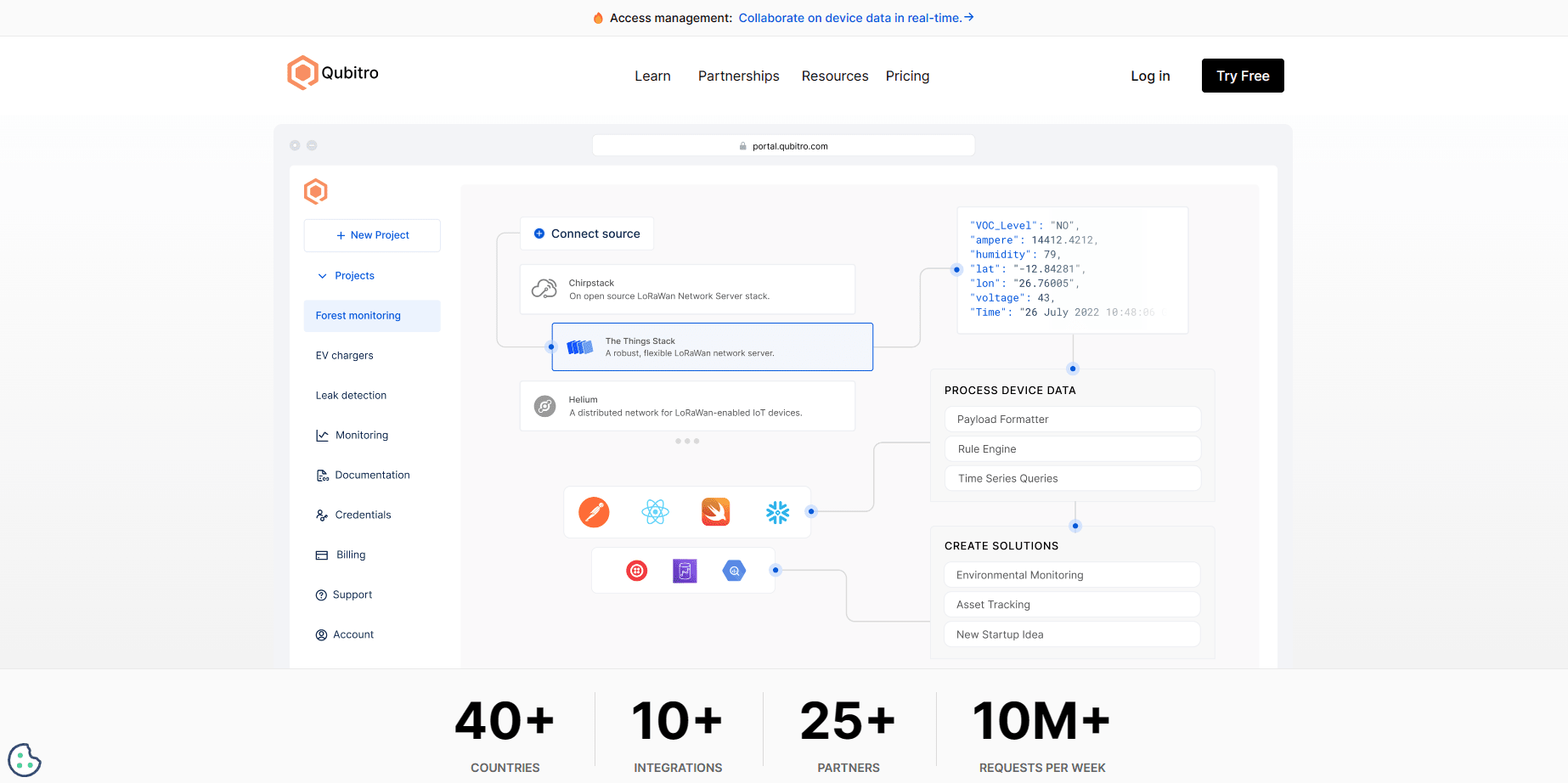
Task: Click the Credentials key icon
Action: coord(322,515)
